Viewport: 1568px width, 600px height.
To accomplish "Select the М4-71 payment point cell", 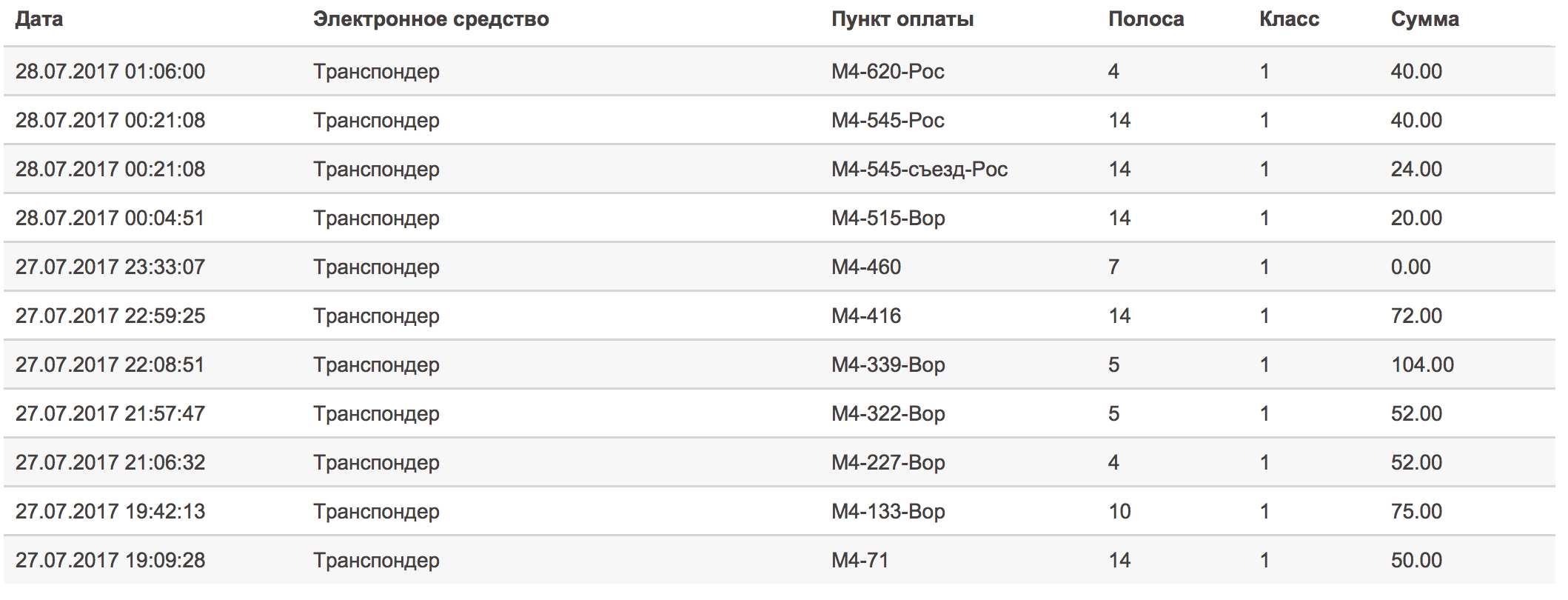I will pos(860,560).
